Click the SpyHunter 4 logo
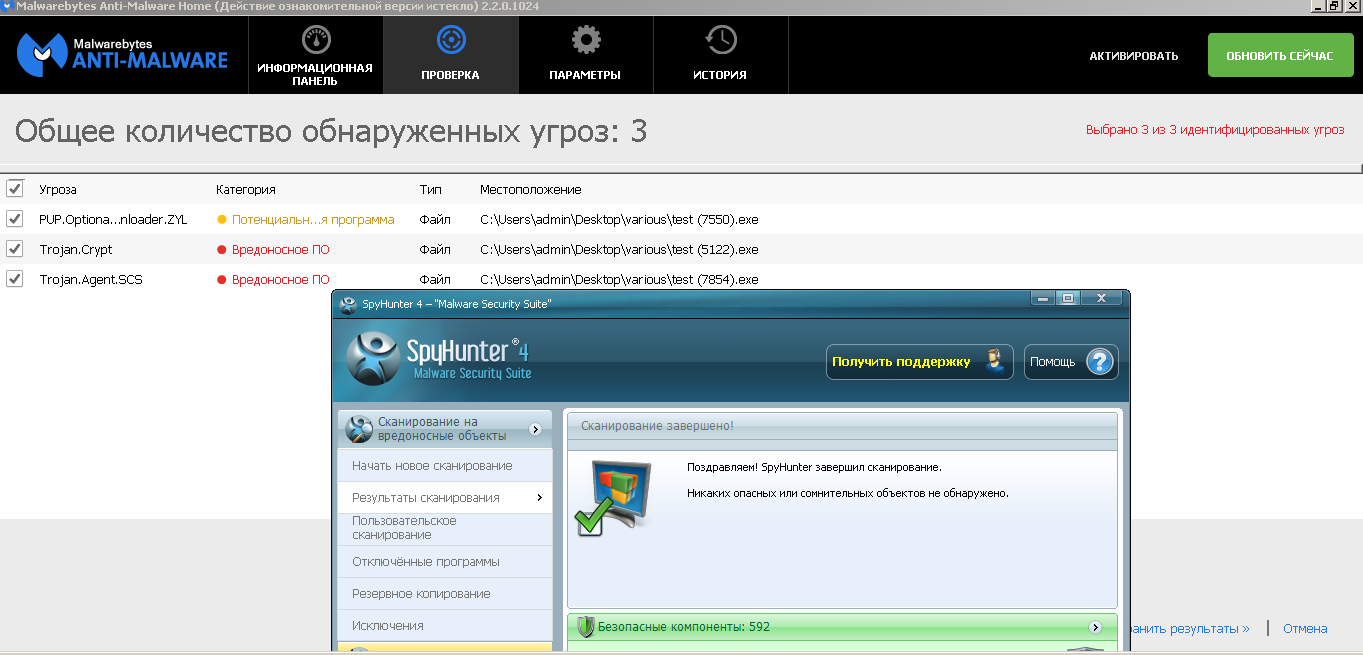The width and height of the screenshot is (1363, 655). tap(440, 358)
